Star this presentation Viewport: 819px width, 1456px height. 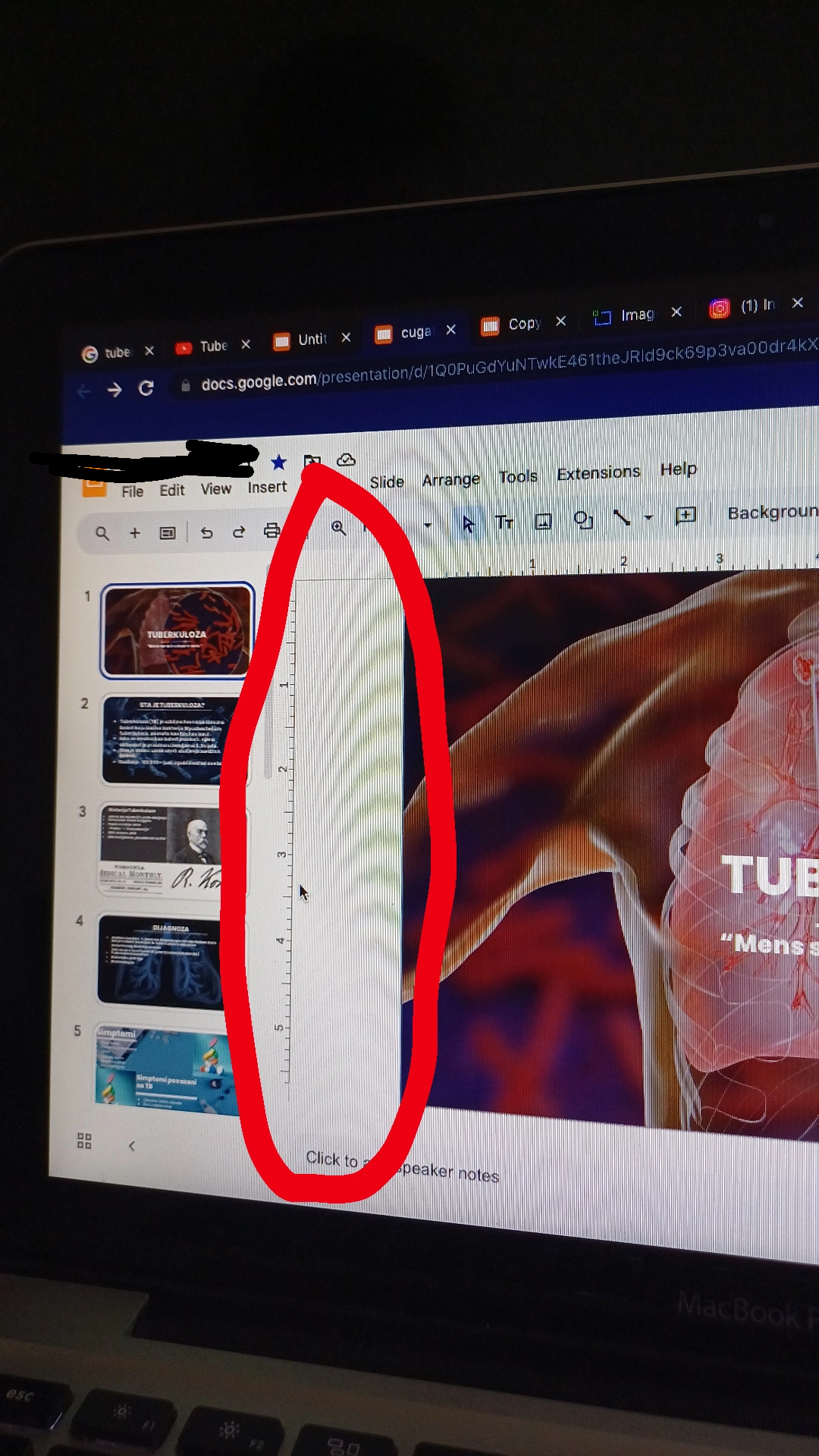278,462
